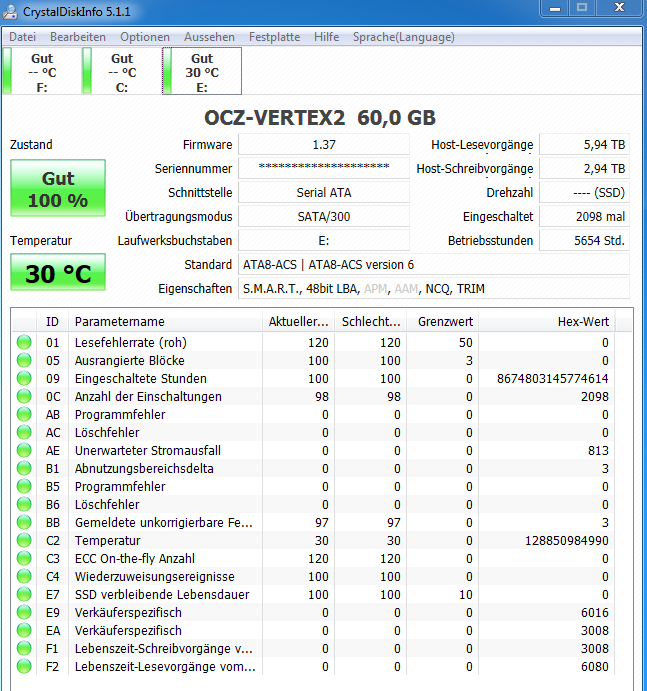
Task: Click the Eigenschaften features field
Action: pos(434,289)
